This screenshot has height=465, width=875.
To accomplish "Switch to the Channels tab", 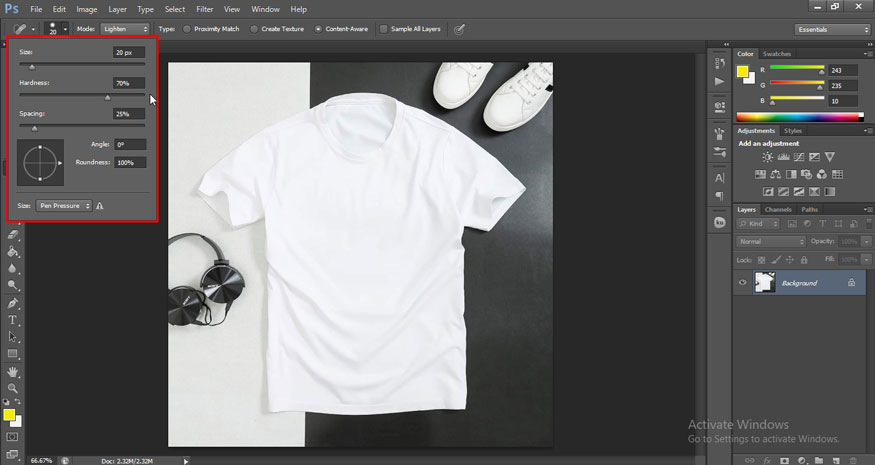I will pyautogui.click(x=778, y=209).
